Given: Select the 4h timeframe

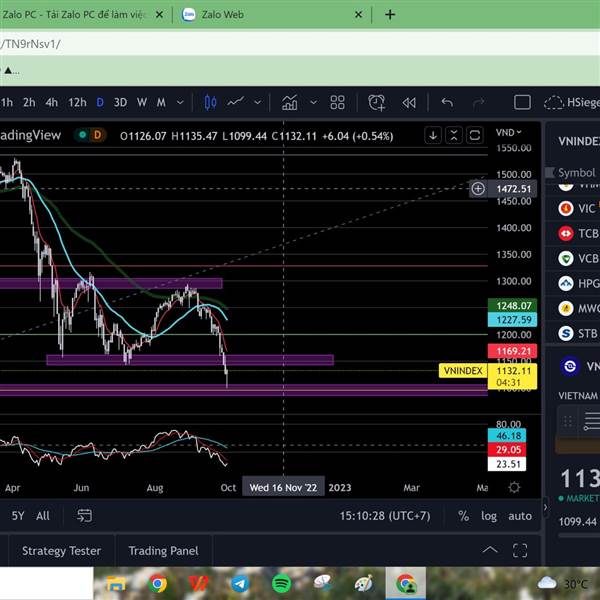Looking at the screenshot, I should click(x=52, y=103).
